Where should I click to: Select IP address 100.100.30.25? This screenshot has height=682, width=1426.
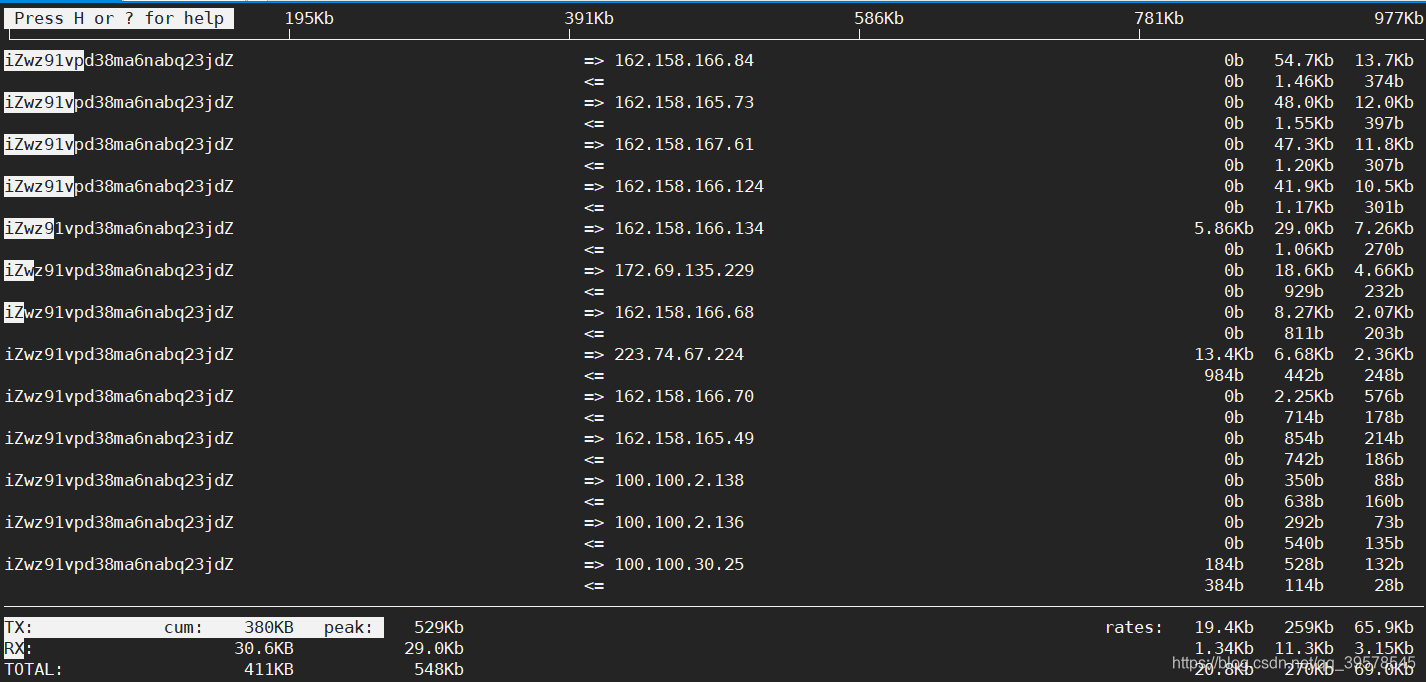tap(679, 565)
